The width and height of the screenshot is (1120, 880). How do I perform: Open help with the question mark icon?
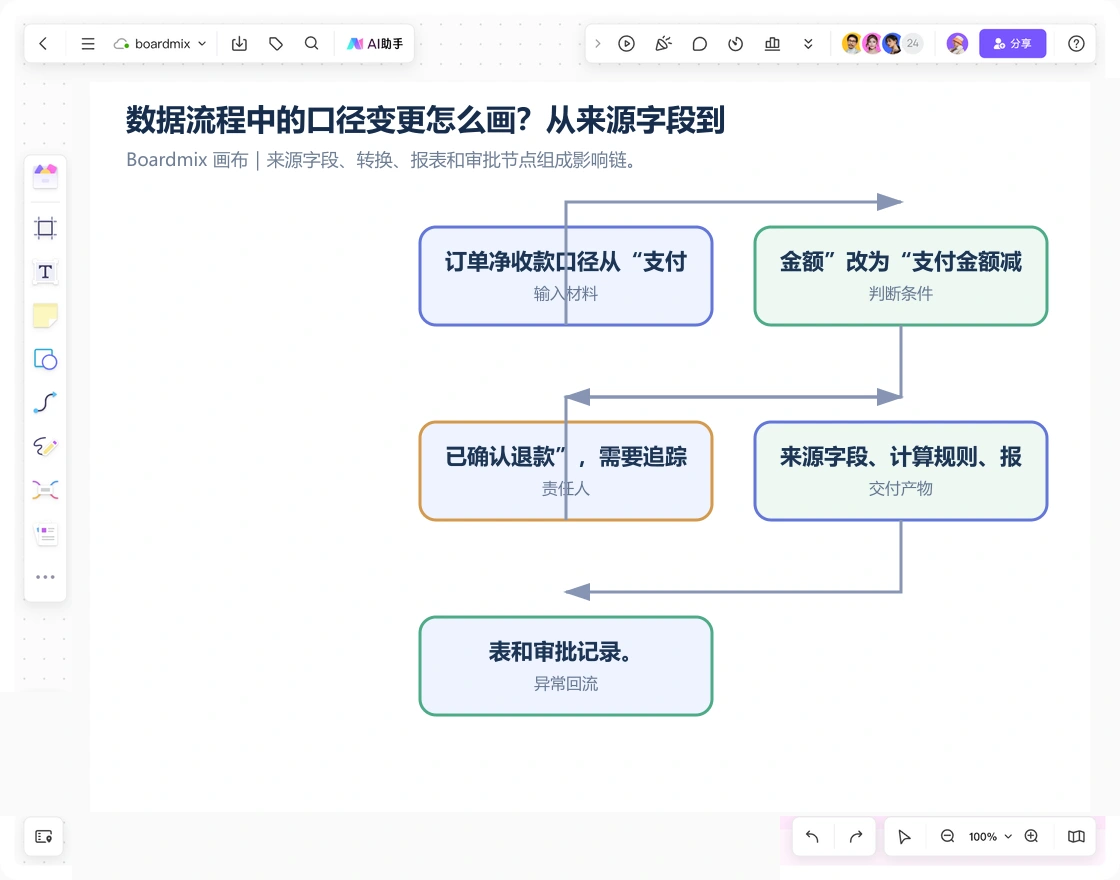click(x=1076, y=44)
